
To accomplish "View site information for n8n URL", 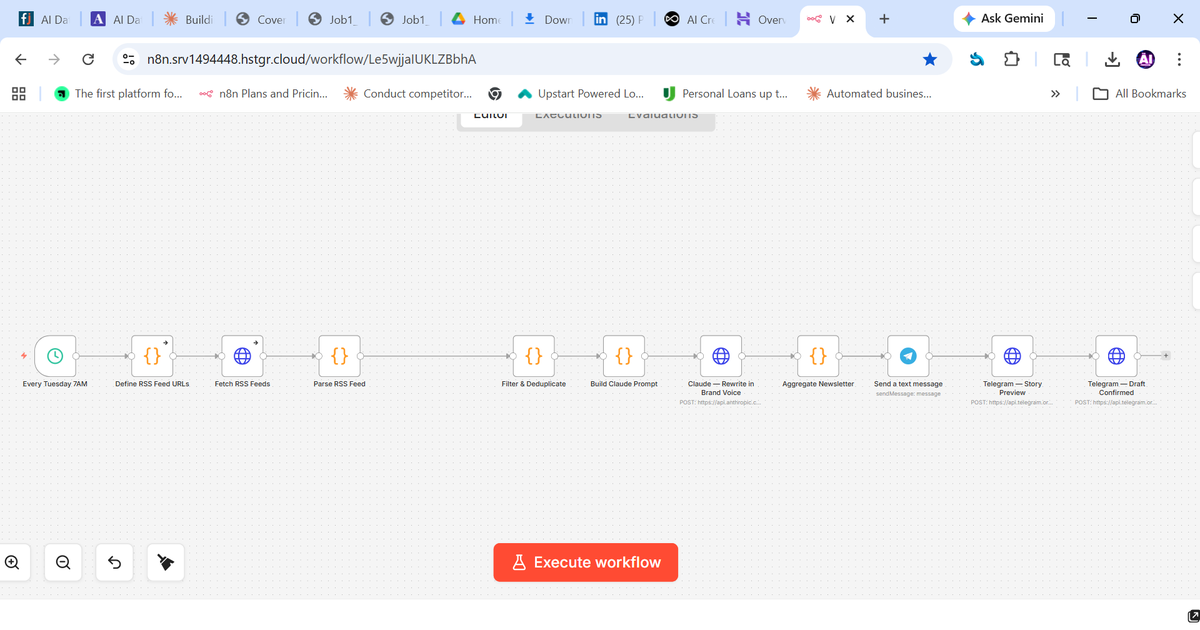I will pyautogui.click(x=129, y=59).
